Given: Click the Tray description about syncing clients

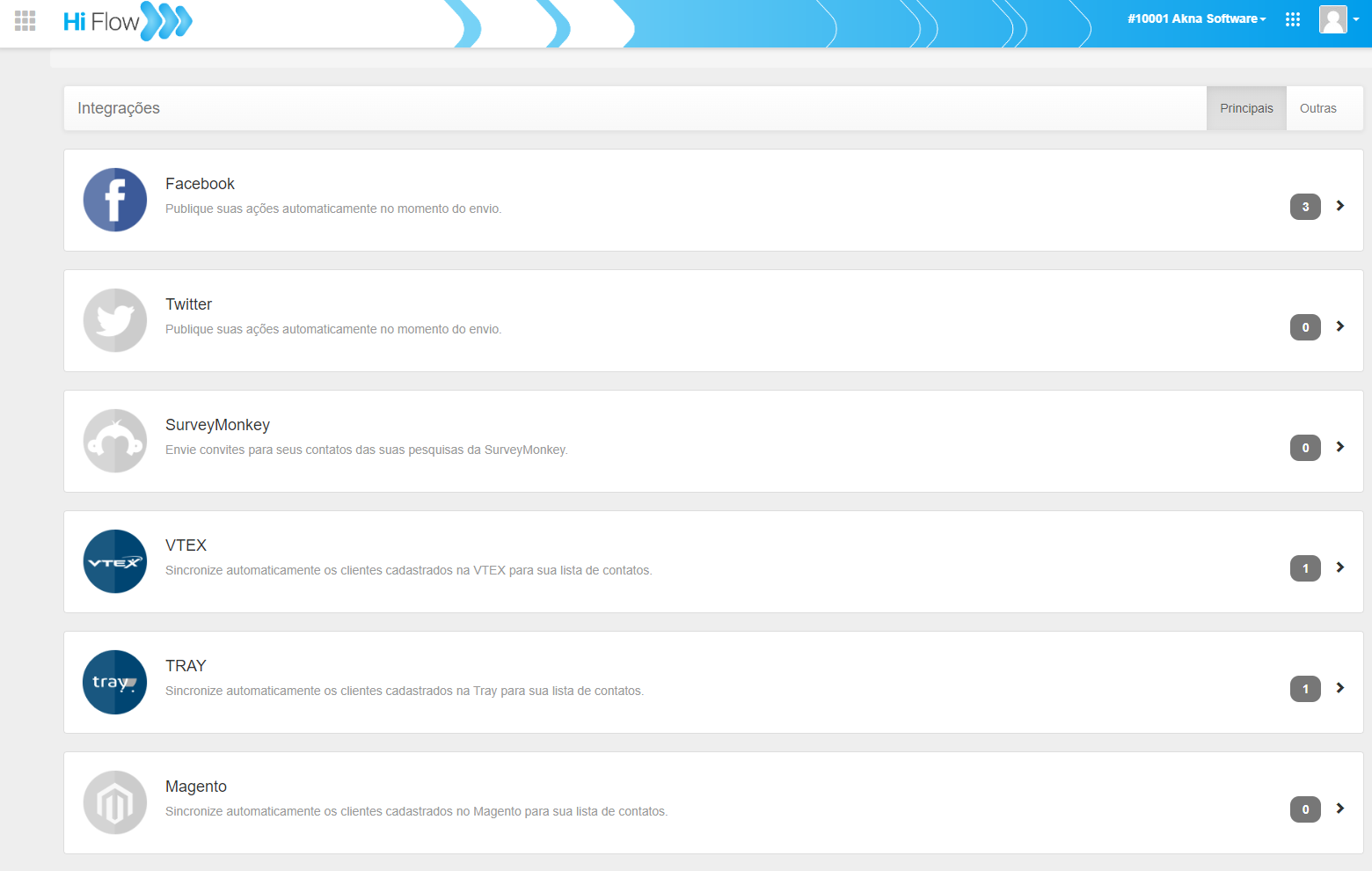Looking at the screenshot, I should [405, 691].
